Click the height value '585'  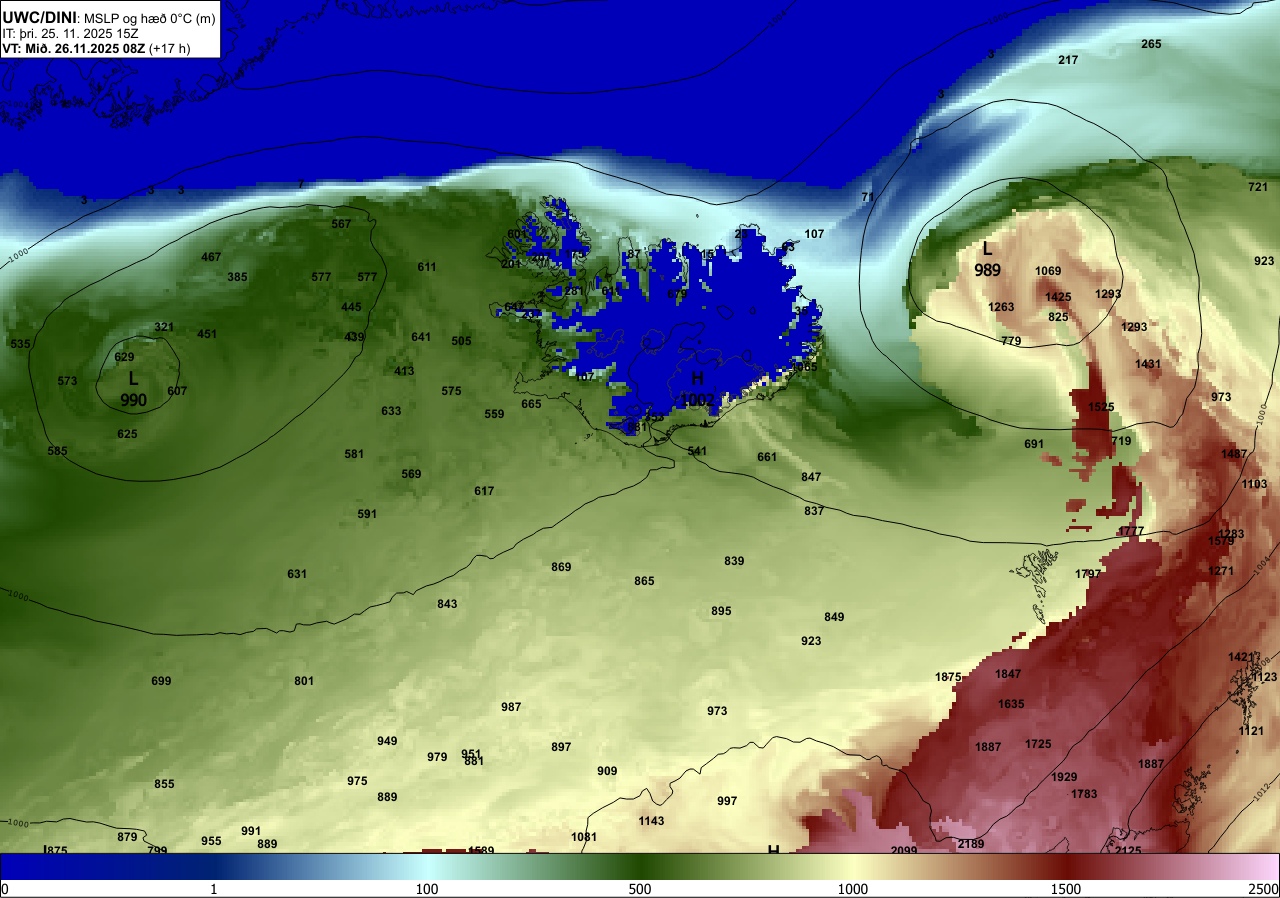(57, 451)
